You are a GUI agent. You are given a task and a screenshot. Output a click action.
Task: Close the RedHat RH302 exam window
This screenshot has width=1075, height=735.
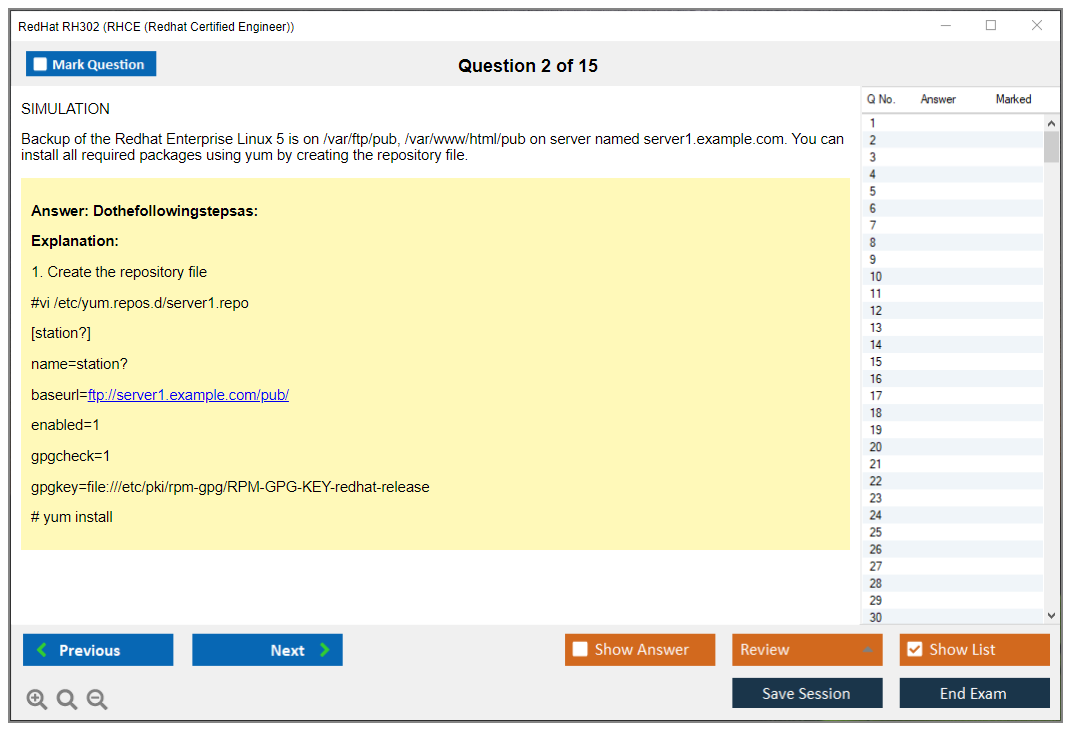tap(1037, 26)
